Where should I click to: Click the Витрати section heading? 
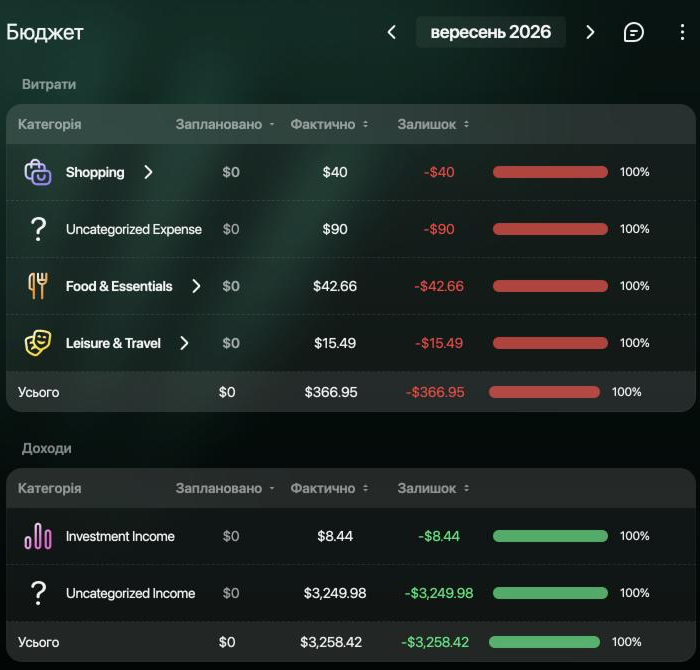49,84
